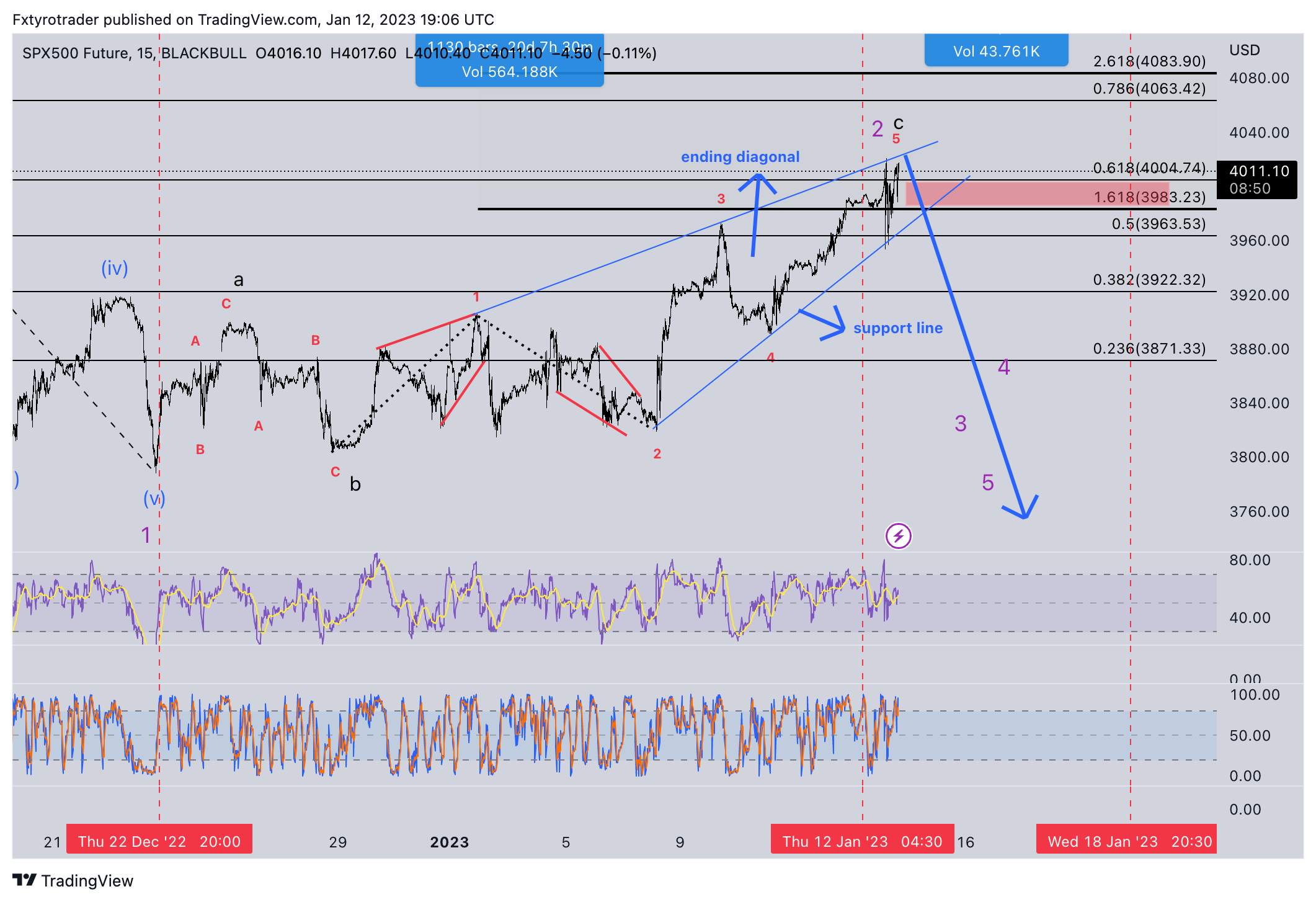Click the 3760.00 price axis label
Screen dimensions: 1316x902
pos(1260,512)
